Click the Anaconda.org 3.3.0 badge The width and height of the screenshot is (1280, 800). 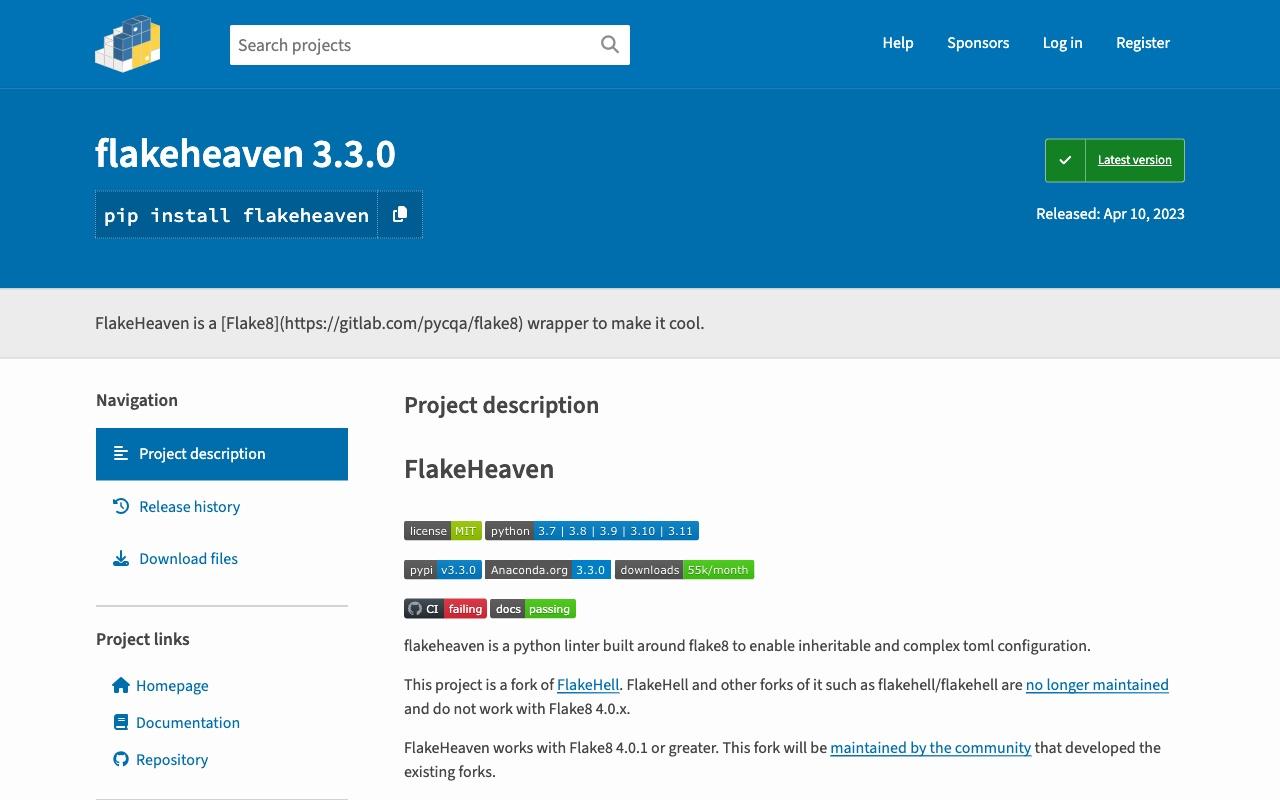coord(548,570)
